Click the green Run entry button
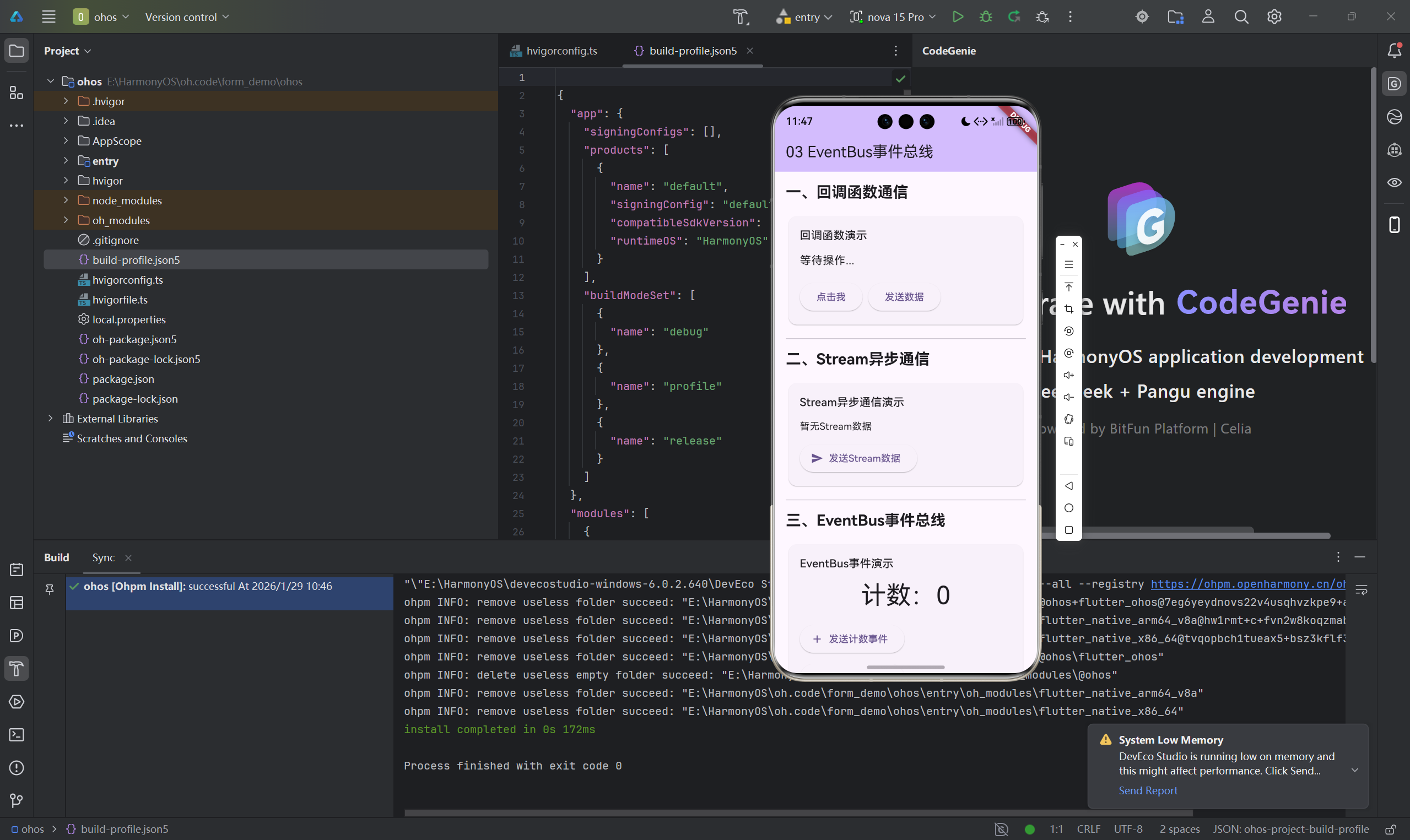Viewport: 1410px width, 840px height. [957, 17]
